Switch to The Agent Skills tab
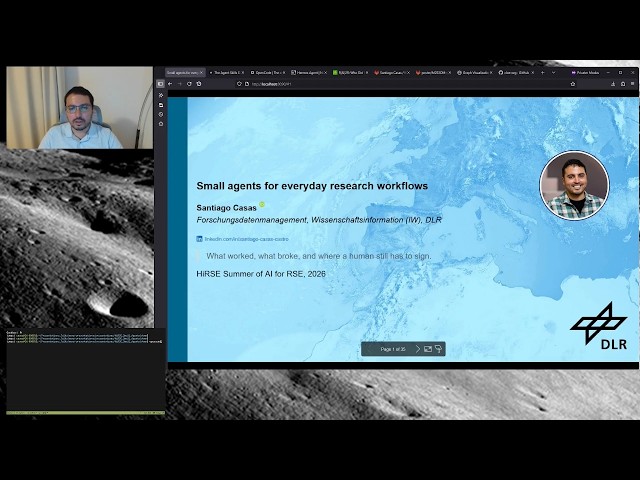The image size is (640, 480). (227, 73)
